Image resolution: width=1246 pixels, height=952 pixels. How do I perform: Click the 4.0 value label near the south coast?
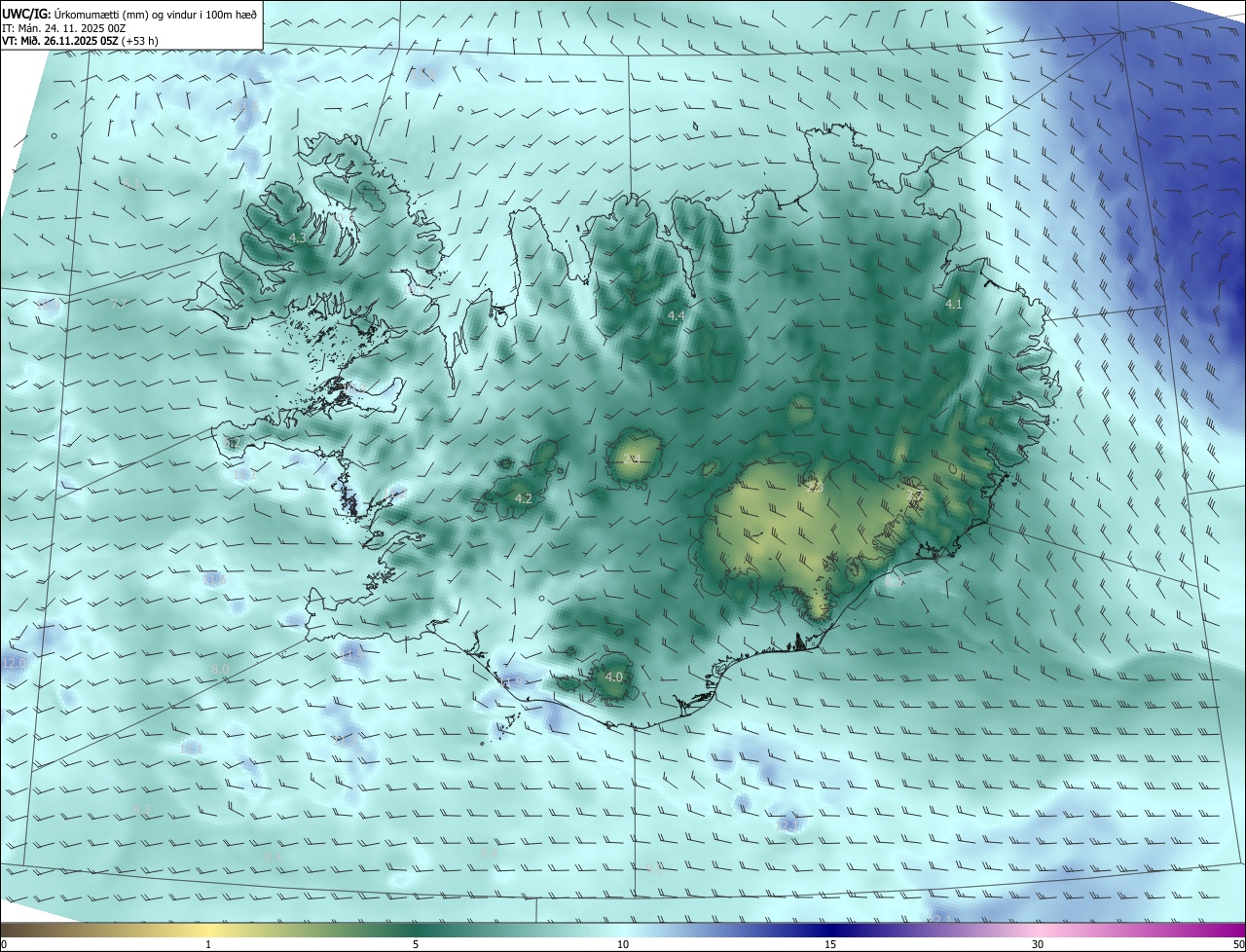coord(613,677)
